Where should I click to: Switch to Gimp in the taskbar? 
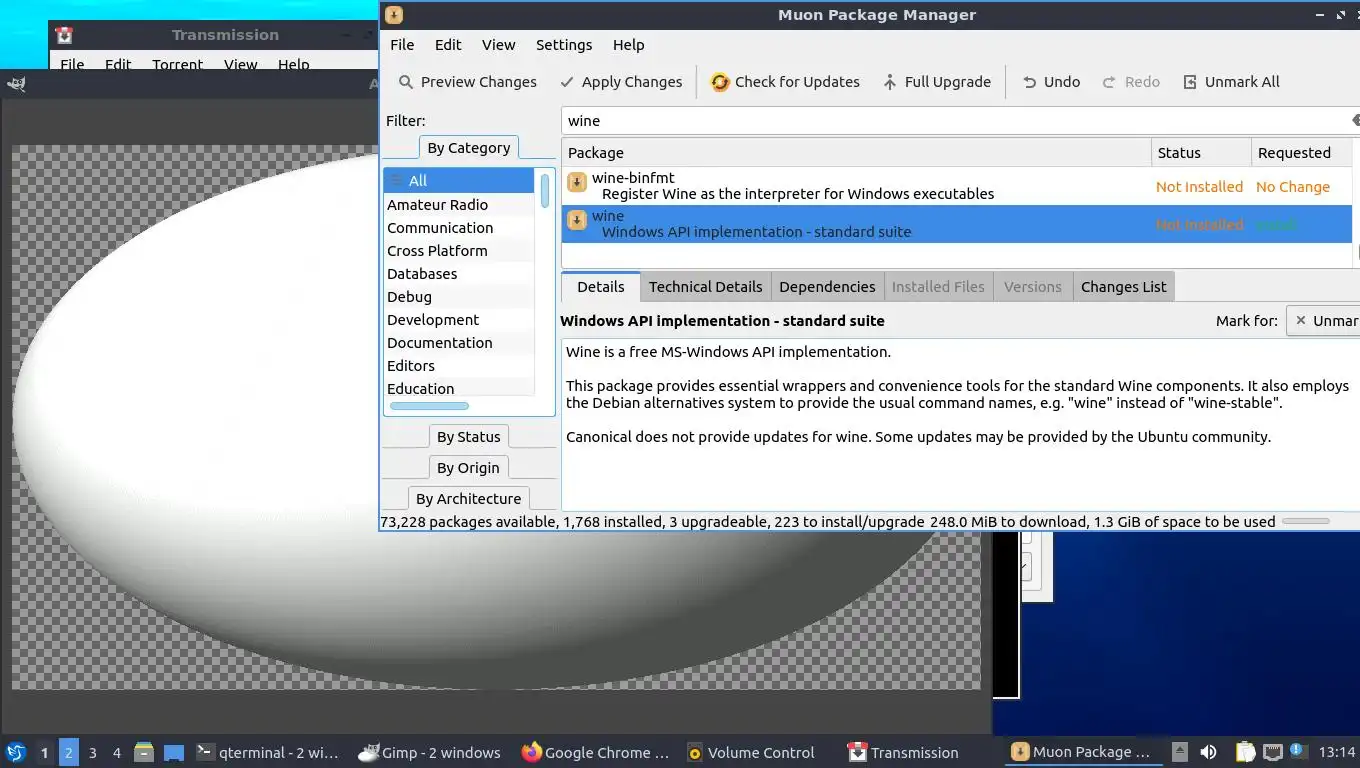click(x=430, y=752)
